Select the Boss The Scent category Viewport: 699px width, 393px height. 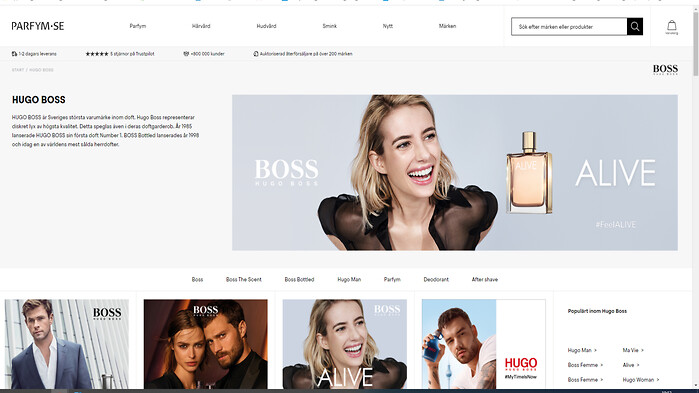243,279
